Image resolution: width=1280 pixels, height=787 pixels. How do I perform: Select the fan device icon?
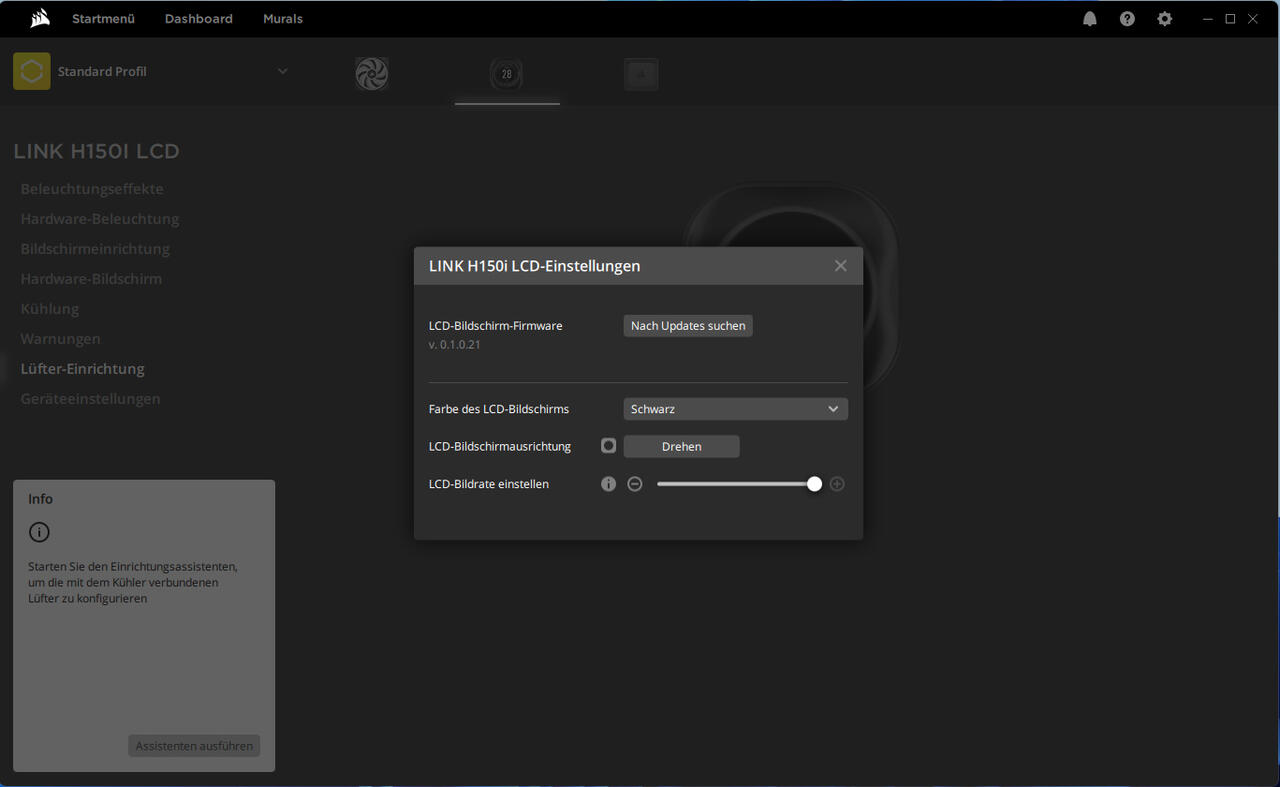[372, 74]
